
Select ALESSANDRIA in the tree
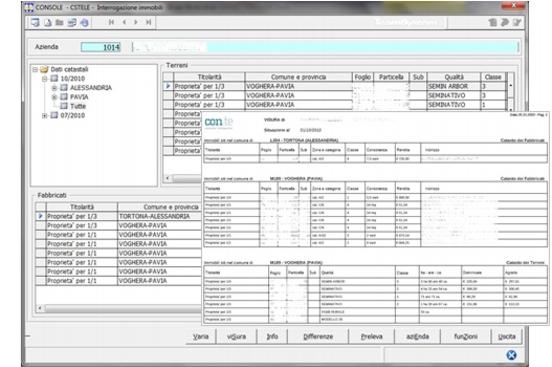91,88
